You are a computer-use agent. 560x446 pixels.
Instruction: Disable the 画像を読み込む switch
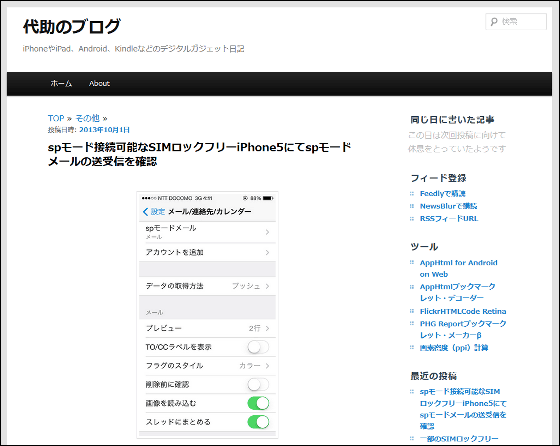(258, 403)
